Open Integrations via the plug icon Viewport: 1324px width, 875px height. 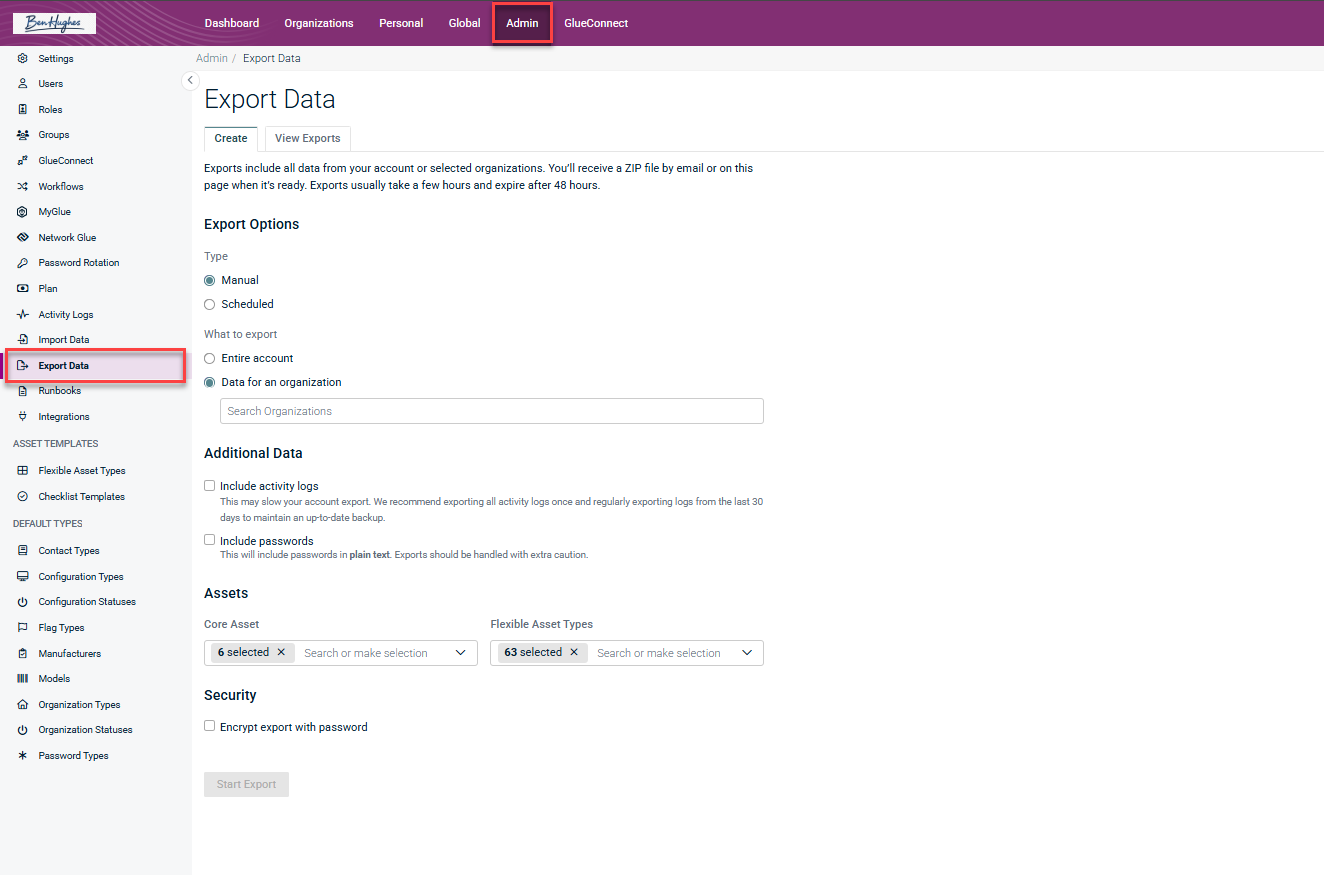click(x=23, y=417)
